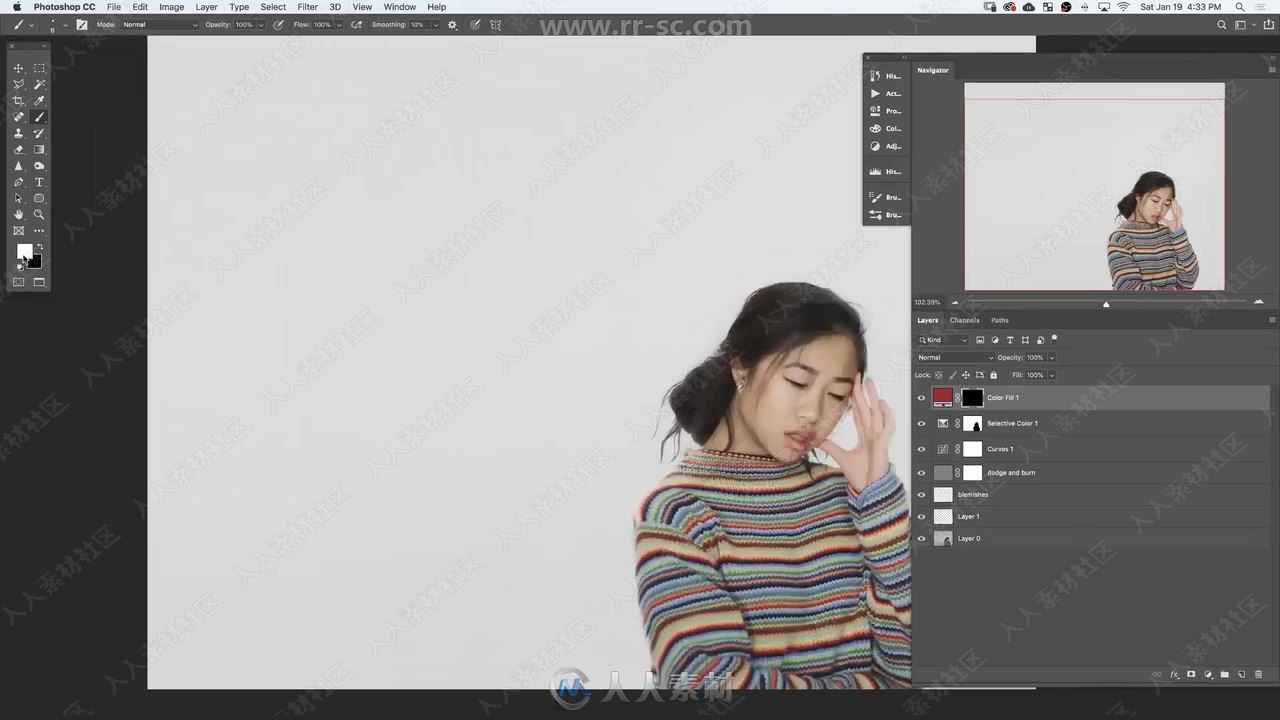The width and height of the screenshot is (1280, 720).
Task: Select the Move tool
Action: tap(18, 68)
